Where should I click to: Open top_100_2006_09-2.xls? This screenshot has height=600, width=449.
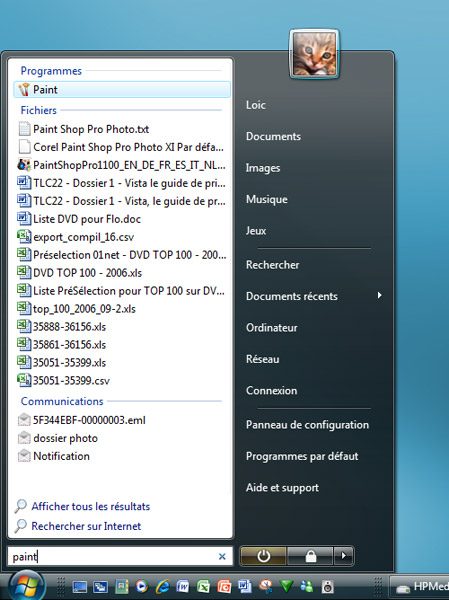77,309
